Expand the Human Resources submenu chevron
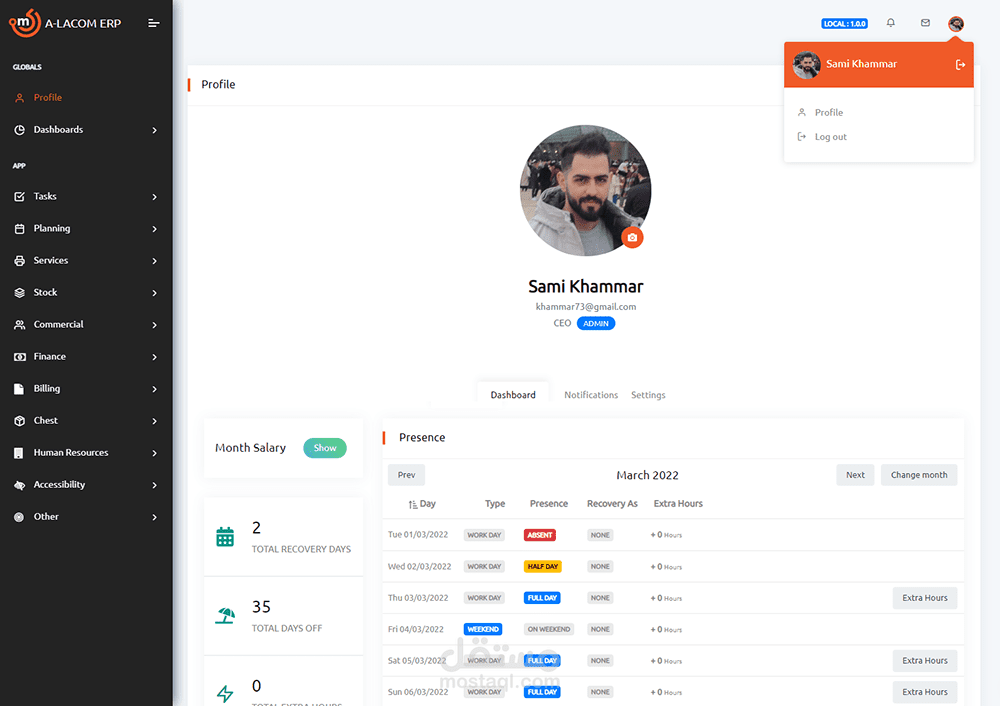1000x706 pixels. point(154,453)
